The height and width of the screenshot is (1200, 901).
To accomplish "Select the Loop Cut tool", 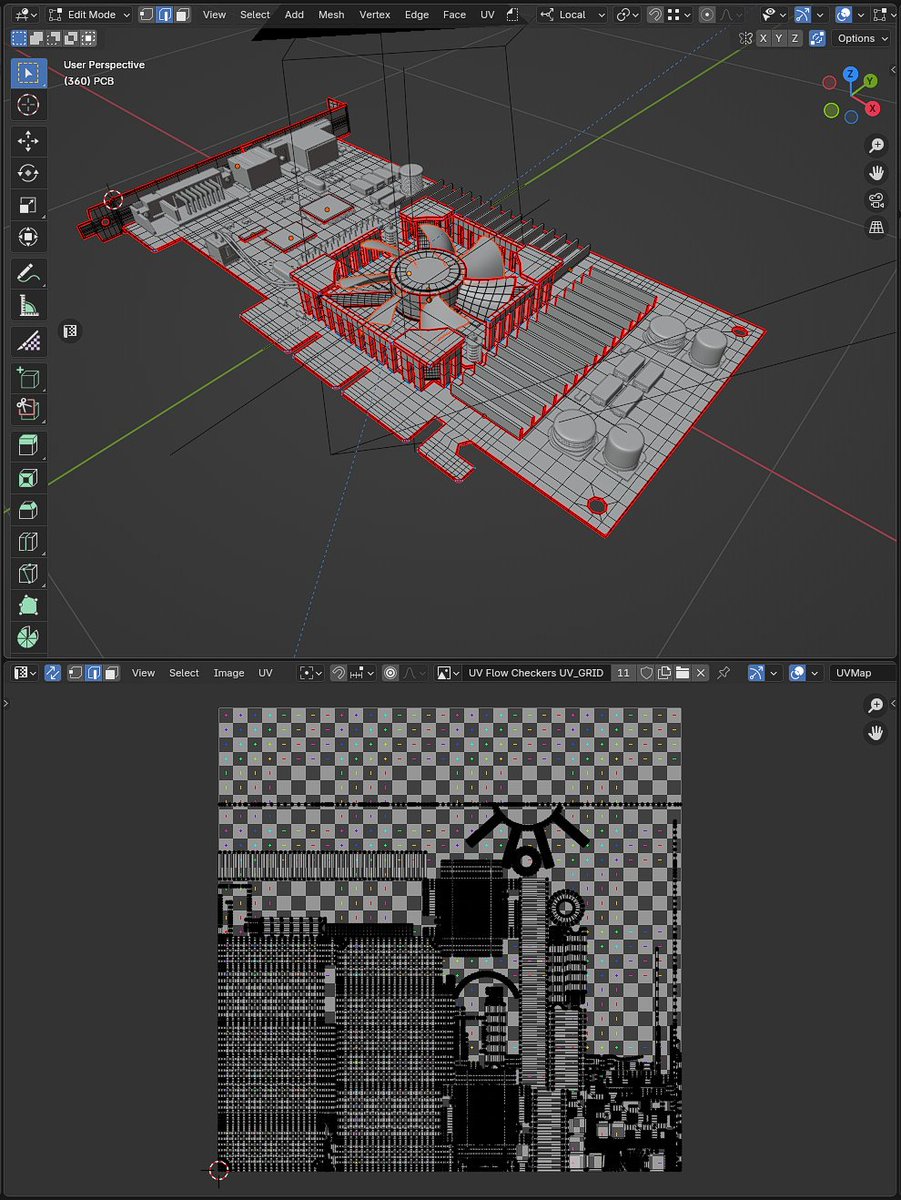I will (28, 541).
